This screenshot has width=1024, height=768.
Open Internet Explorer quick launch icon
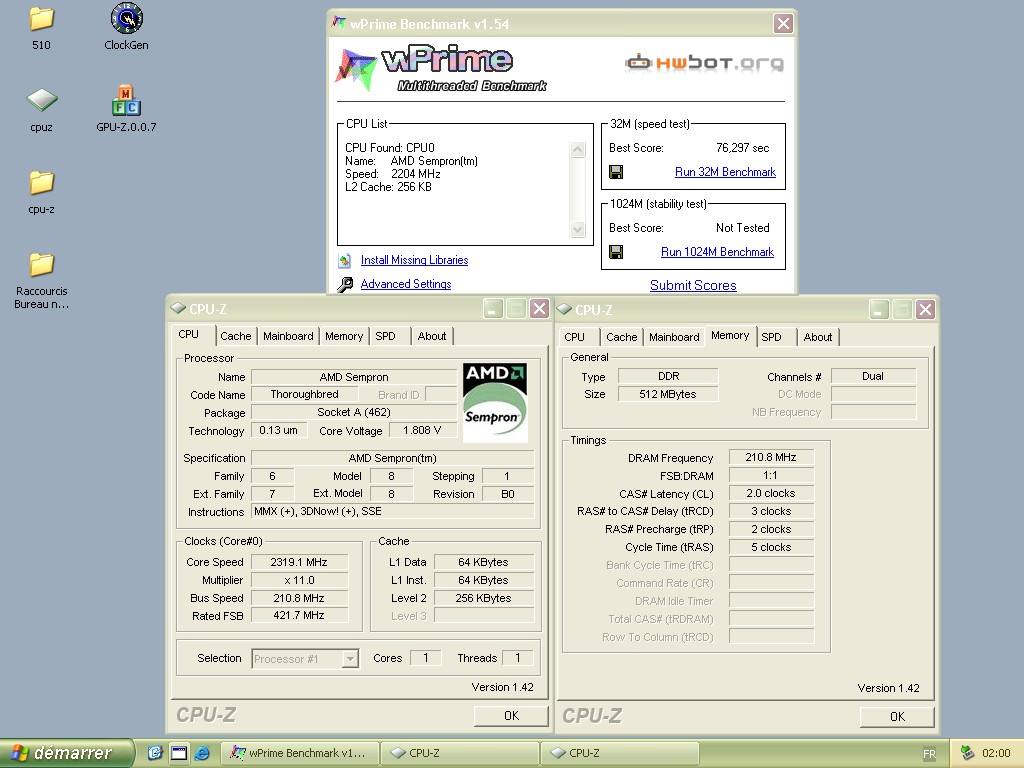pos(202,753)
